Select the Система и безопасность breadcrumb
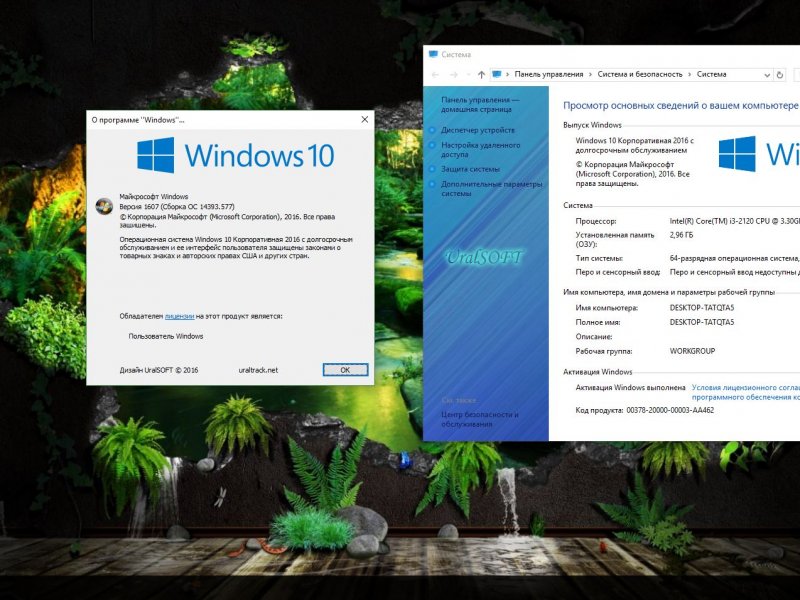Viewport: 800px width, 600px height. pyautogui.click(x=640, y=74)
